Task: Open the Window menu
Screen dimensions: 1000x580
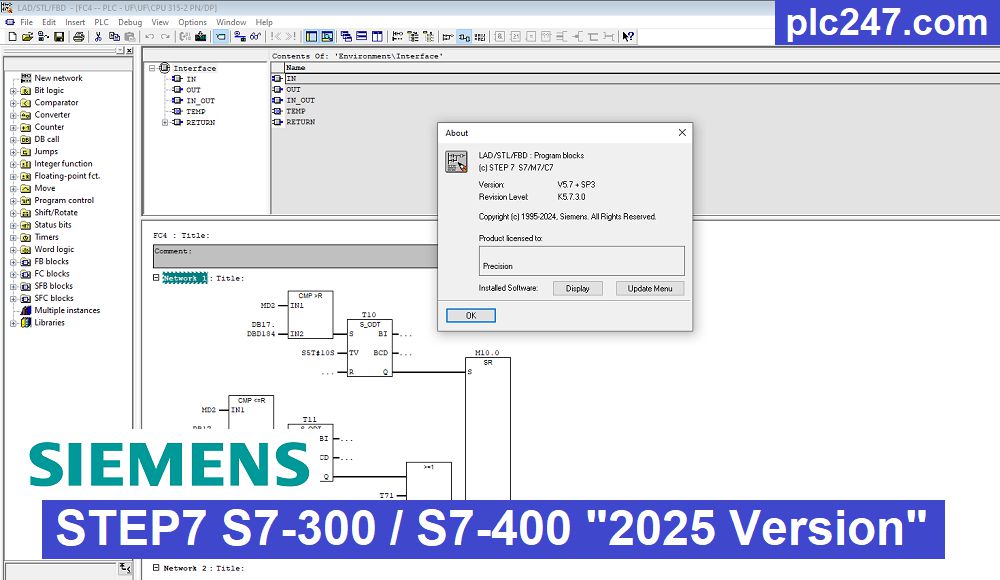Action: point(231,22)
